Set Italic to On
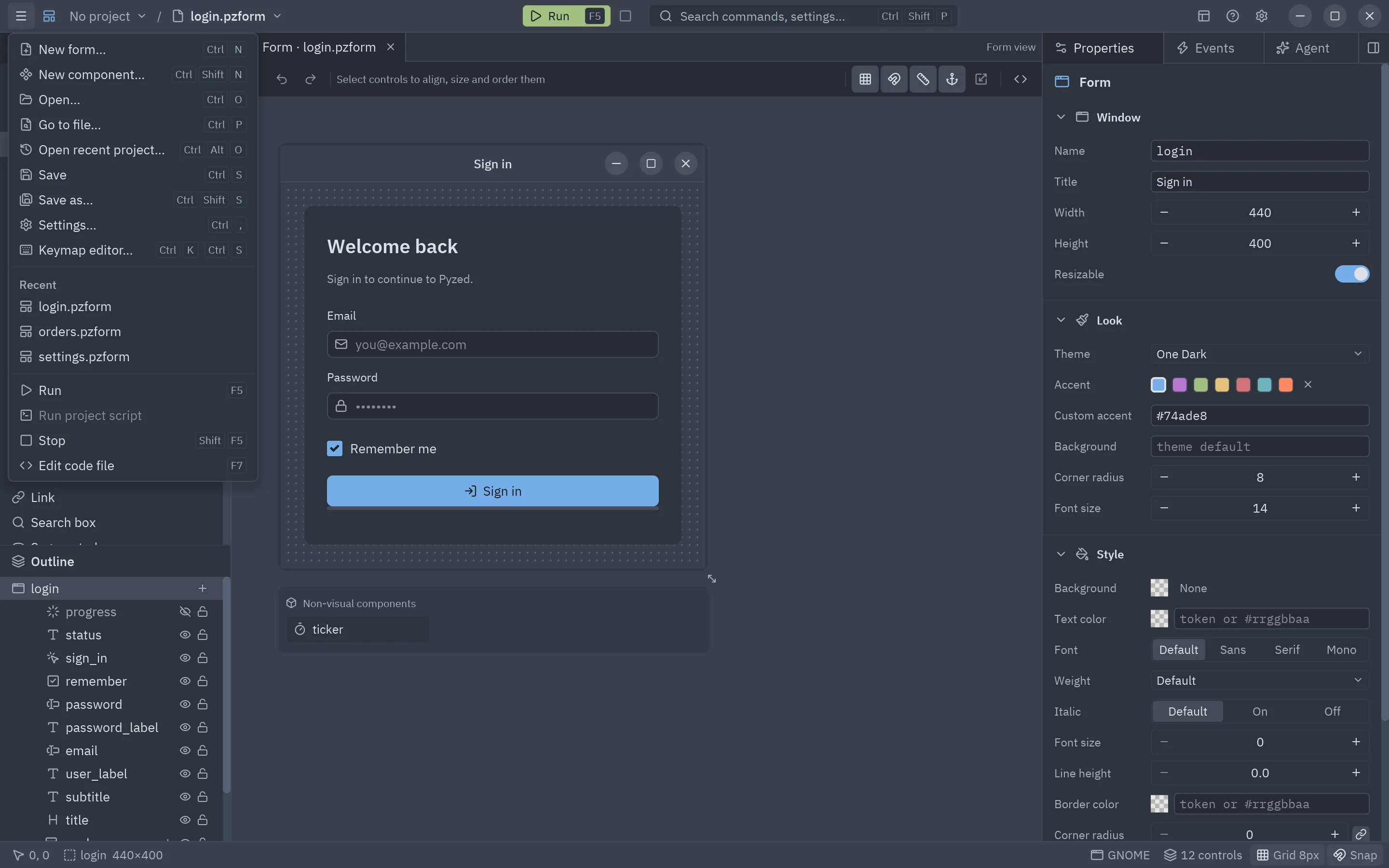The image size is (1389, 868). coord(1259,711)
